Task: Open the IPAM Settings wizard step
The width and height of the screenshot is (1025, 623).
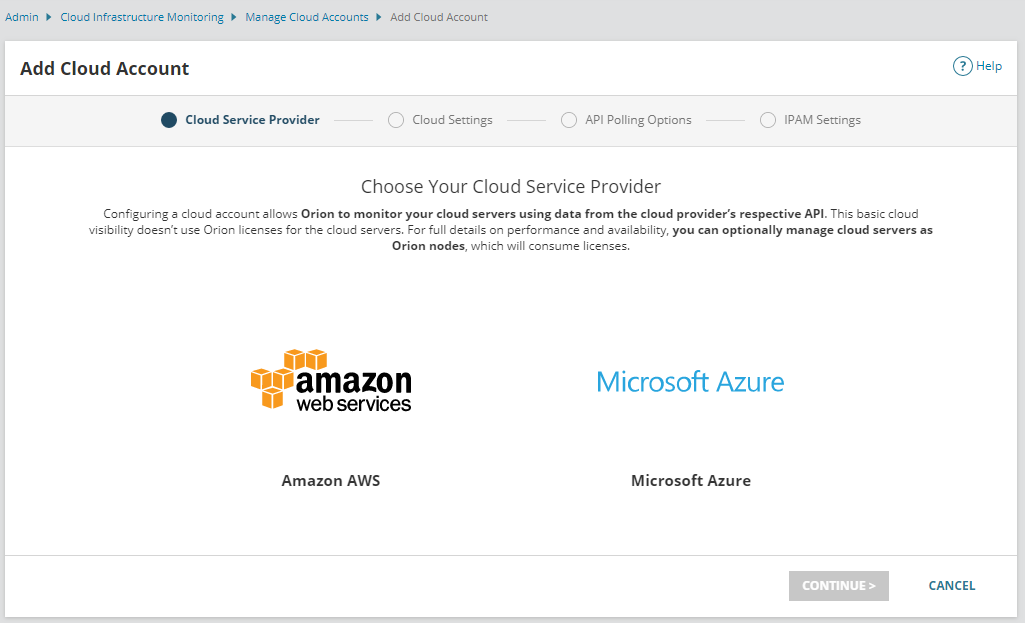Action: (822, 120)
